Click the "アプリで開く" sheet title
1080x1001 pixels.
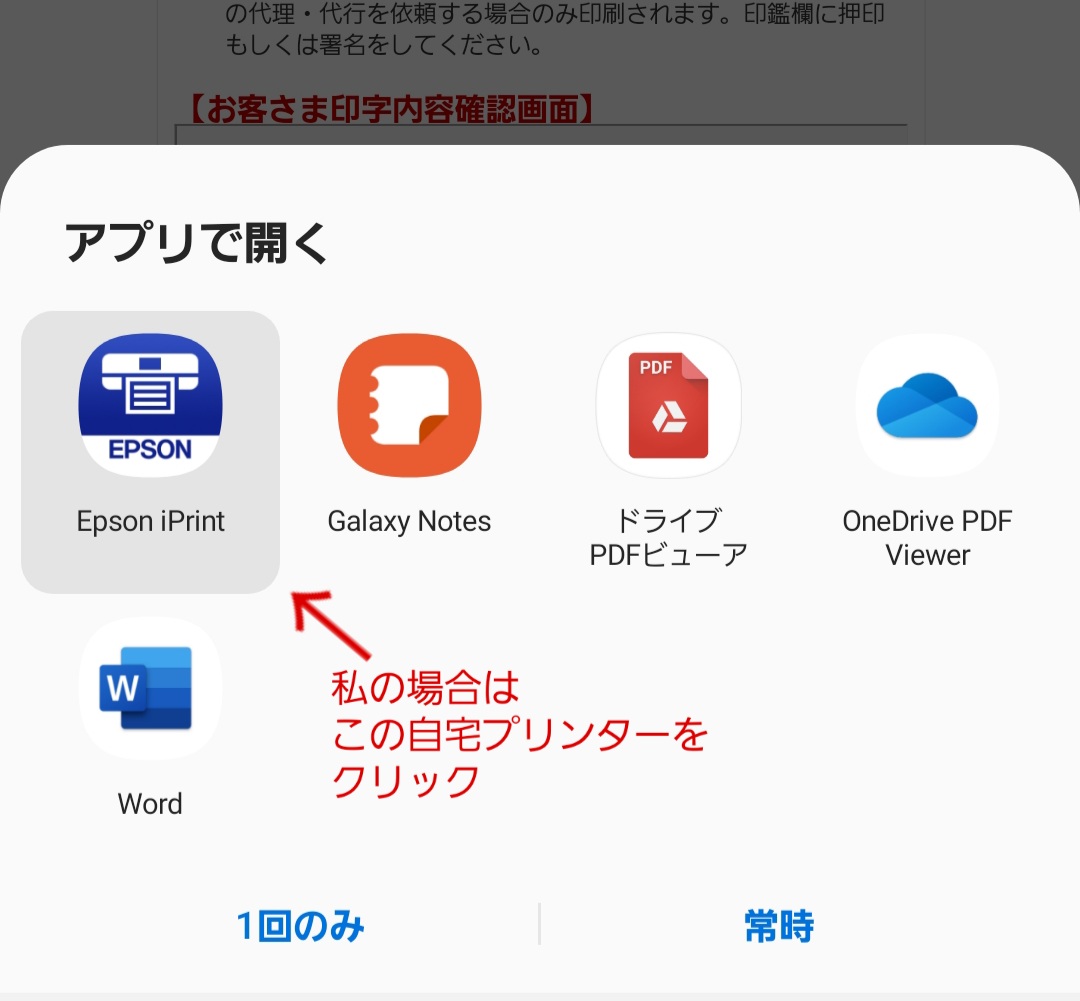[x=197, y=243]
